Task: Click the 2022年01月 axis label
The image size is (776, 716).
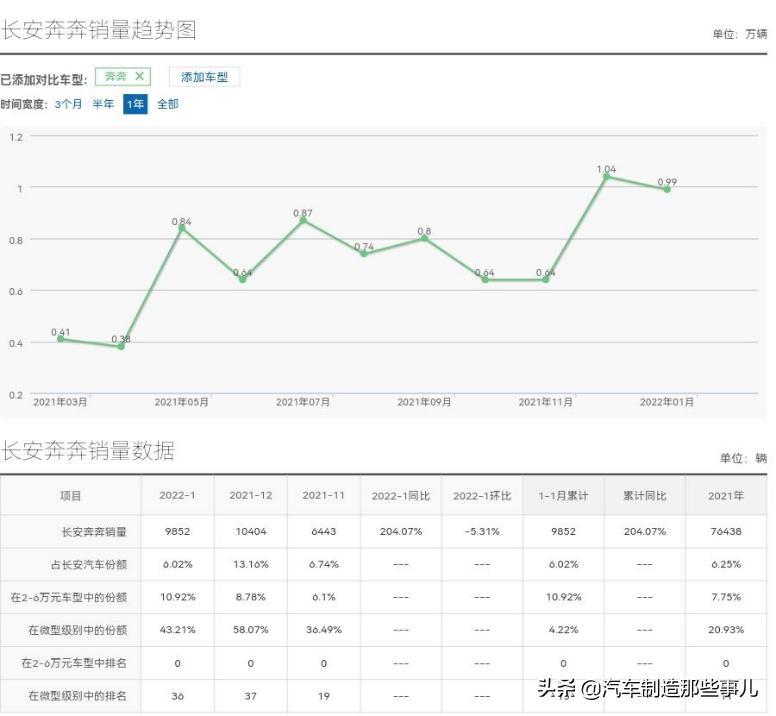Action: [x=667, y=402]
